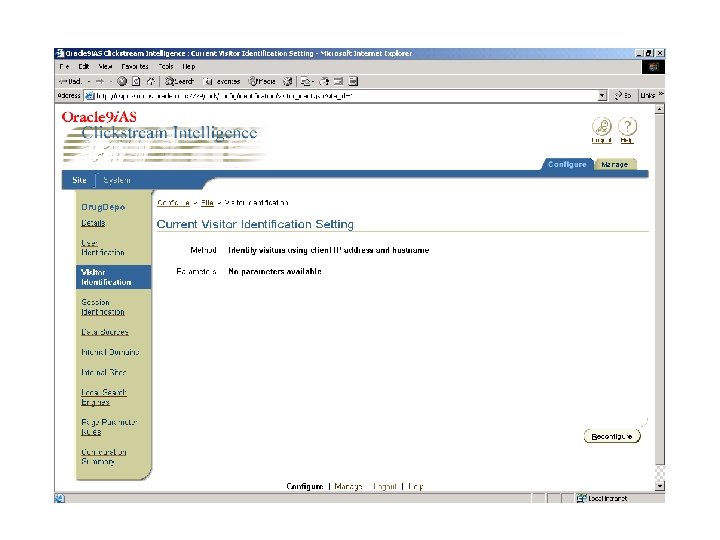Open Session Identification in the sidebar
The width and height of the screenshot is (720, 540).
pos(103,307)
